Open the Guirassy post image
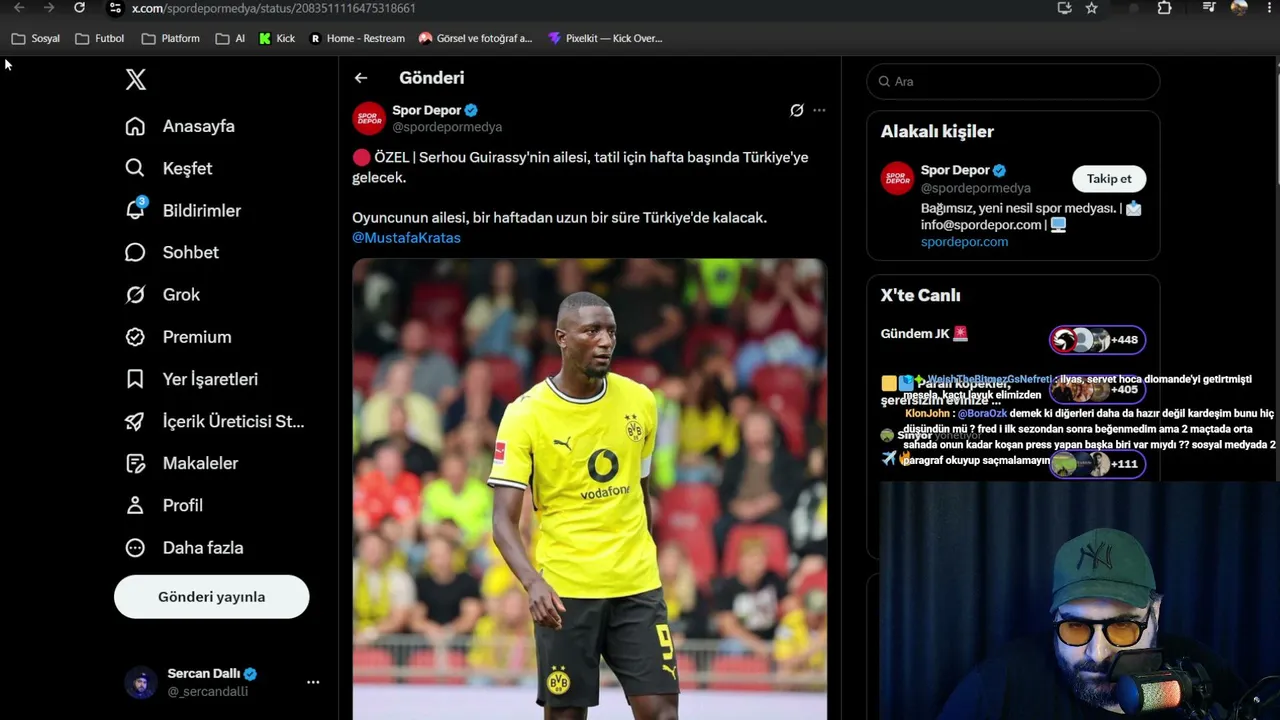The width and height of the screenshot is (1280, 720). pyautogui.click(x=589, y=489)
